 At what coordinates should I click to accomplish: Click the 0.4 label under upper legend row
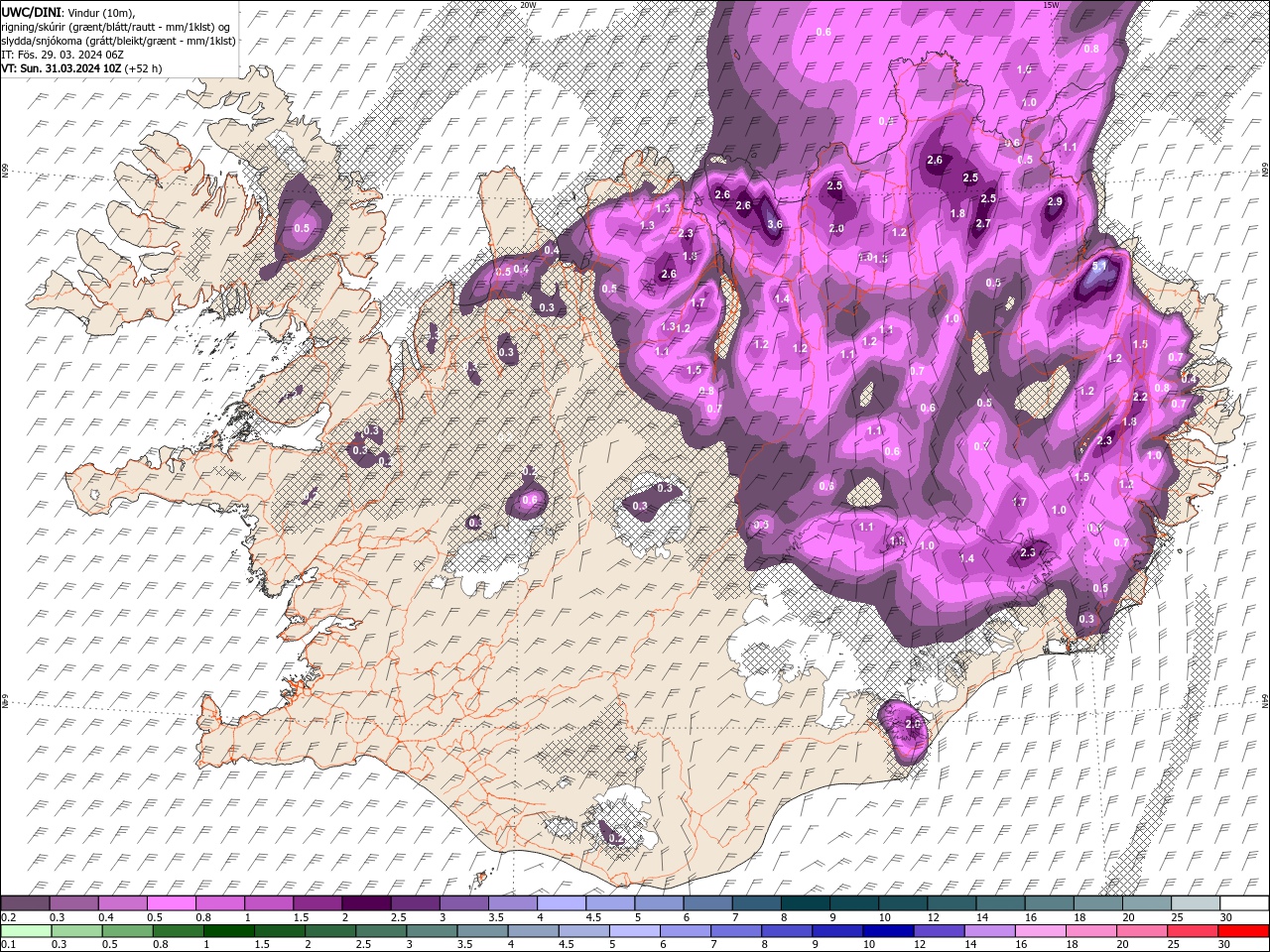tap(106, 917)
